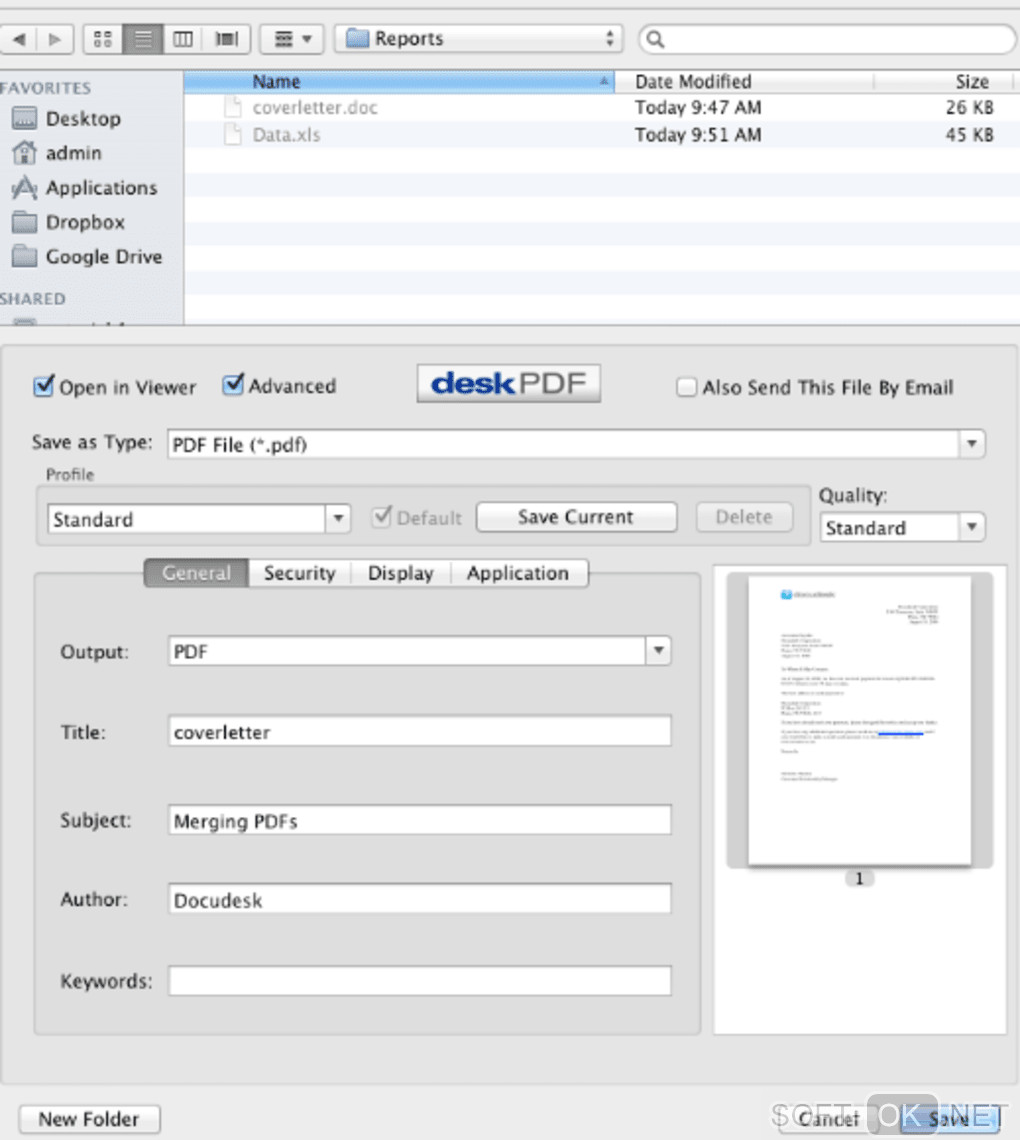Image resolution: width=1020 pixels, height=1140 pixels.
Task: Click the New Folder button
Action: coord(89,1119)
